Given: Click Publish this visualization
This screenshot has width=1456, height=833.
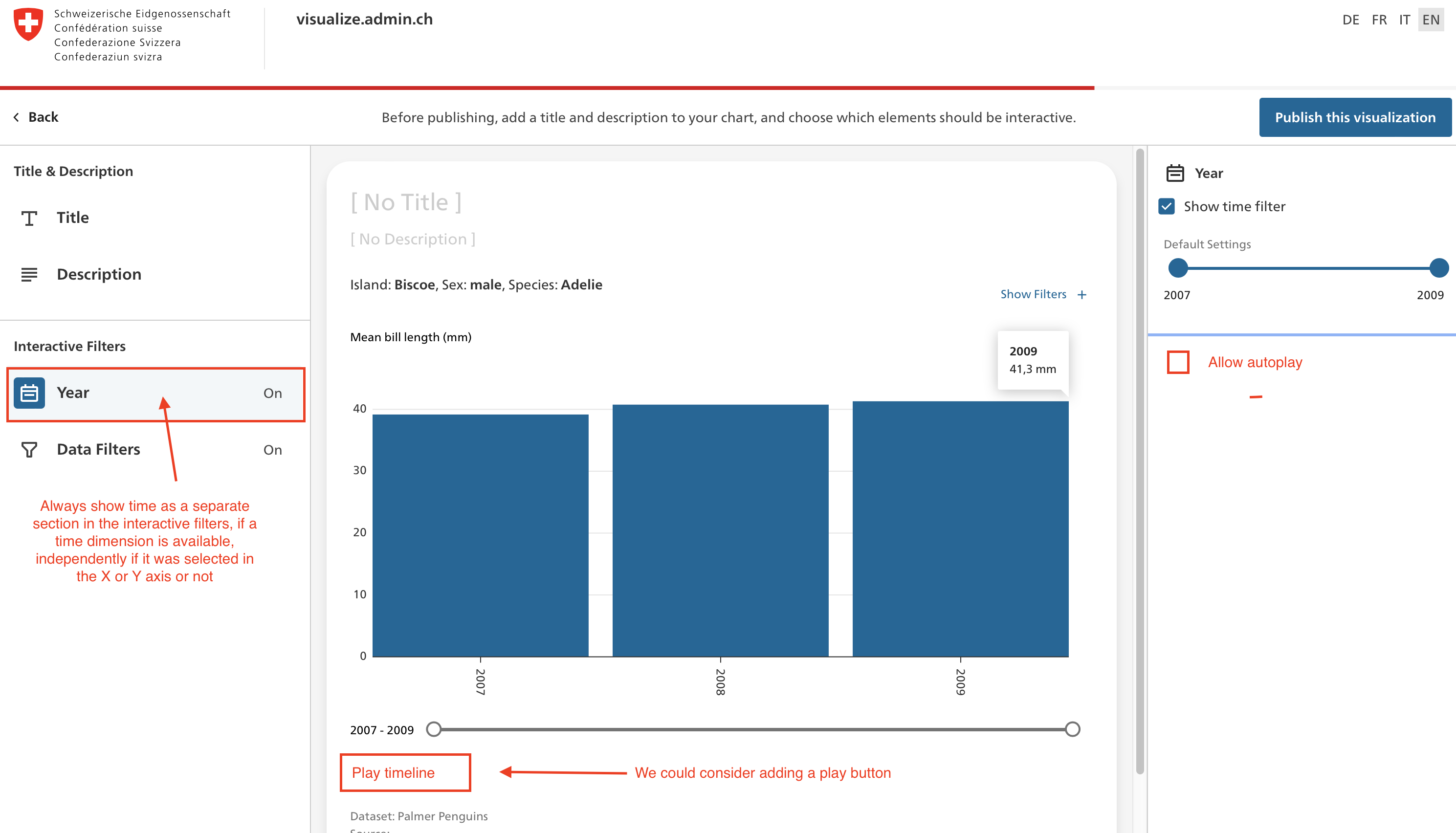Looking at the screenshot, I should (x=1354, y=117).
